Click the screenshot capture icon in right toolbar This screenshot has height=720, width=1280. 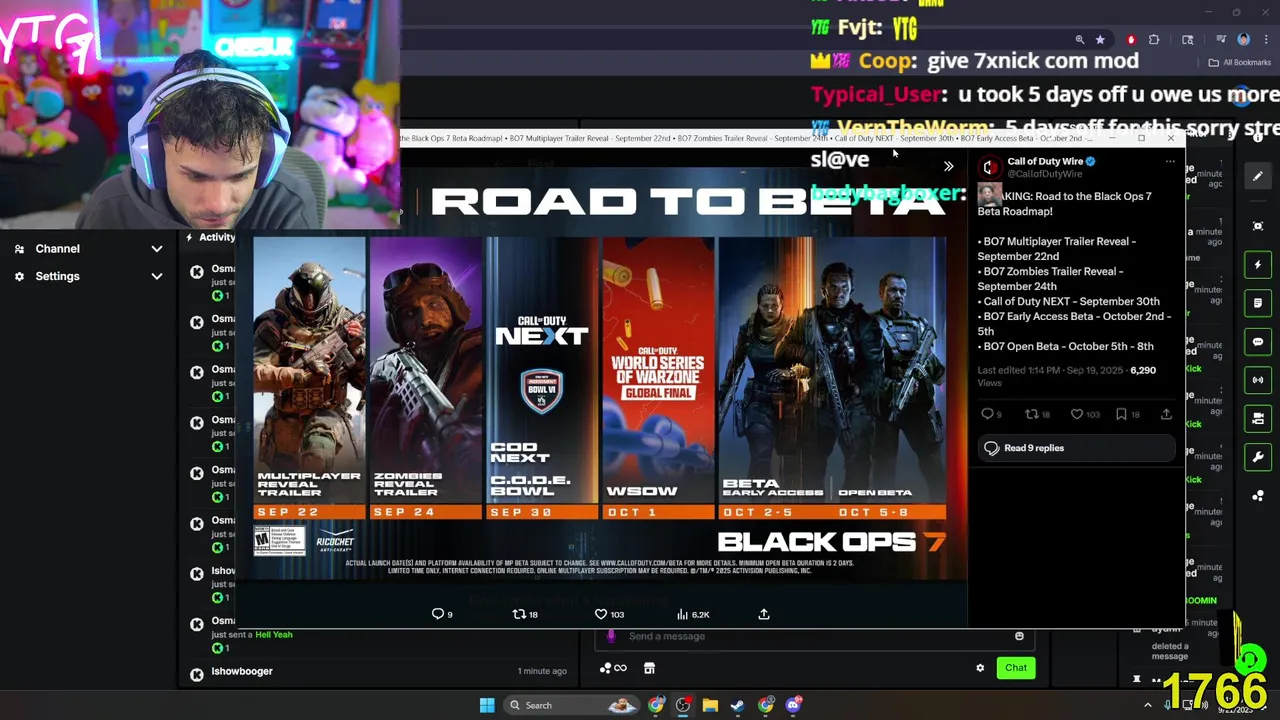click(x=1258, y=226)
